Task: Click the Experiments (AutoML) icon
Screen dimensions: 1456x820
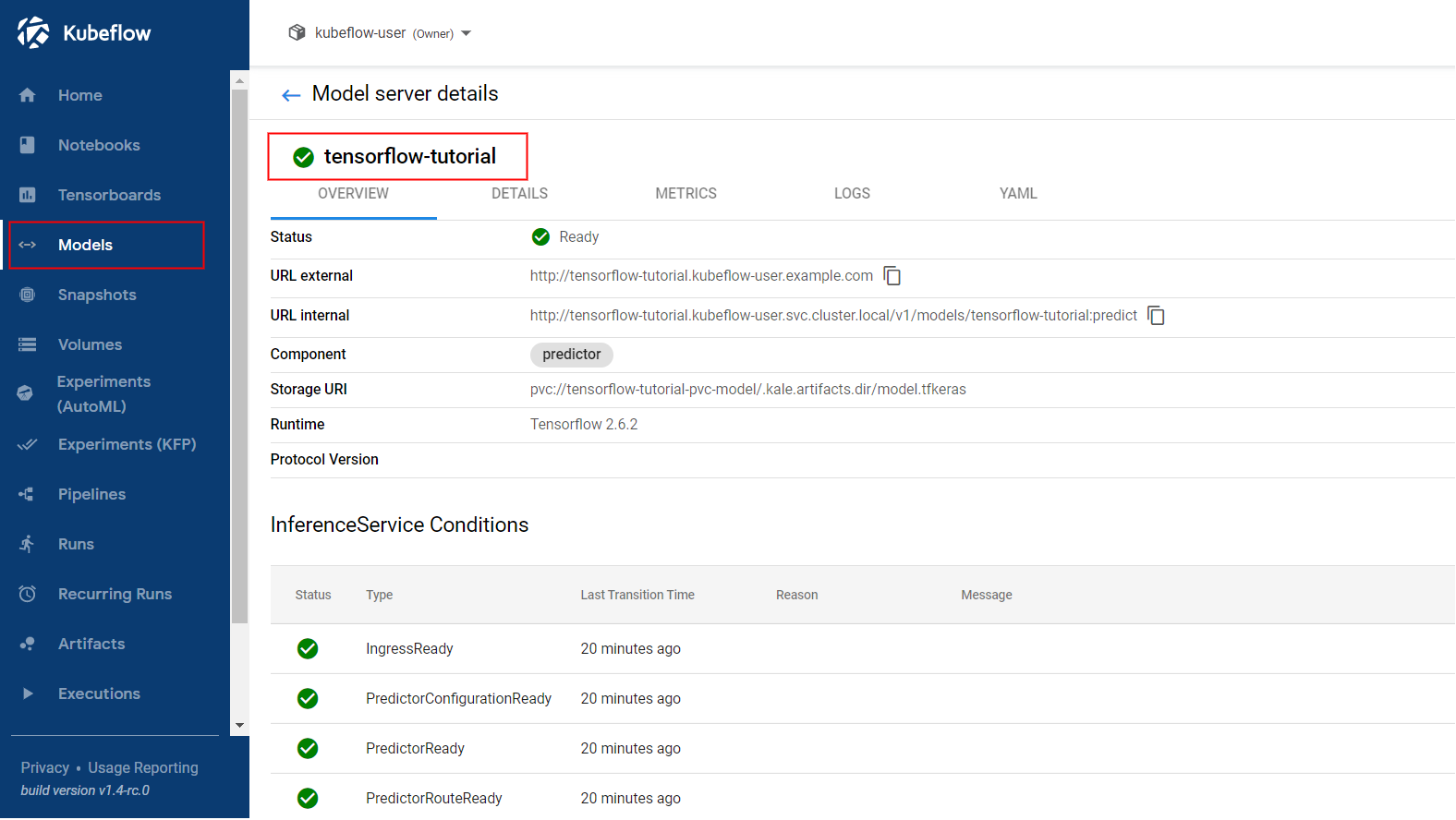Action: click(x=25, y=393)
